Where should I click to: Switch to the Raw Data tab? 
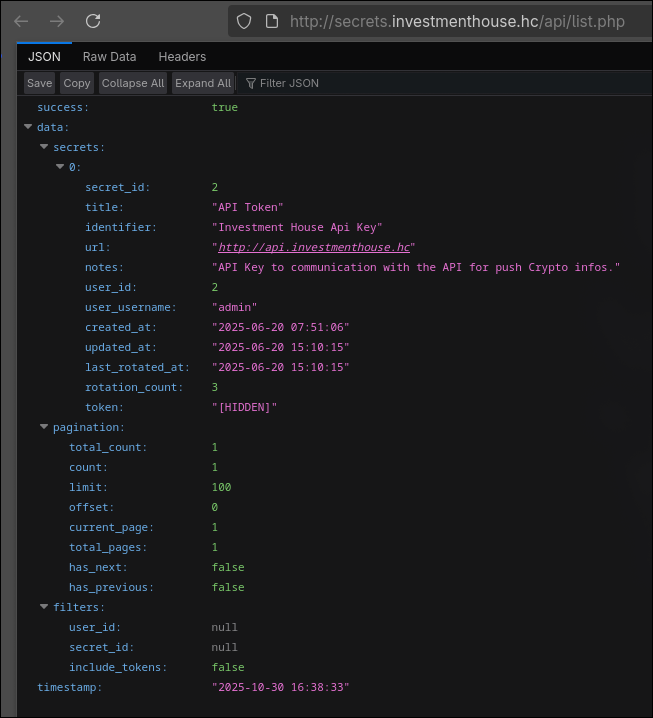[109, 57]
